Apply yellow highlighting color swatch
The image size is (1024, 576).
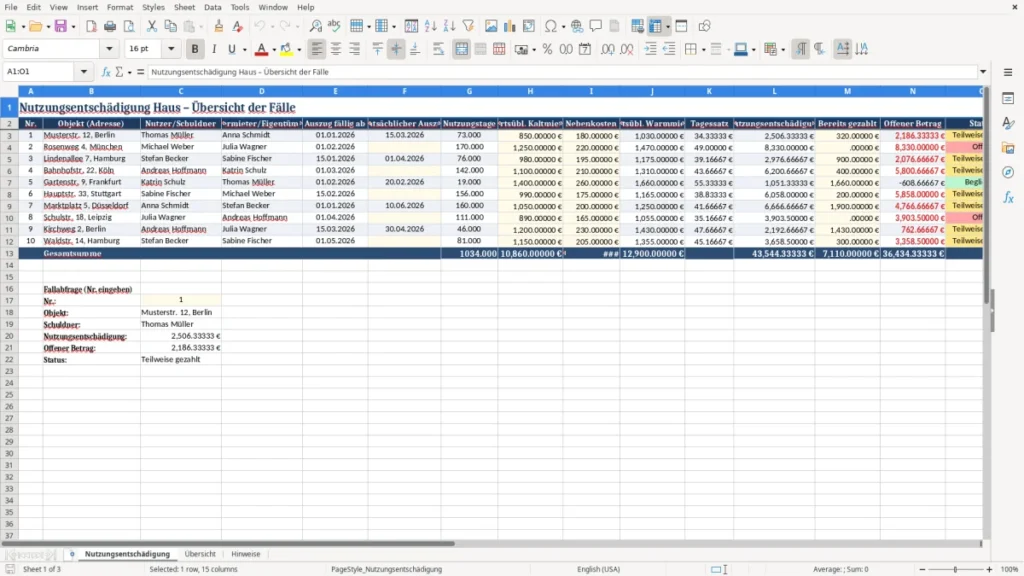286,49
